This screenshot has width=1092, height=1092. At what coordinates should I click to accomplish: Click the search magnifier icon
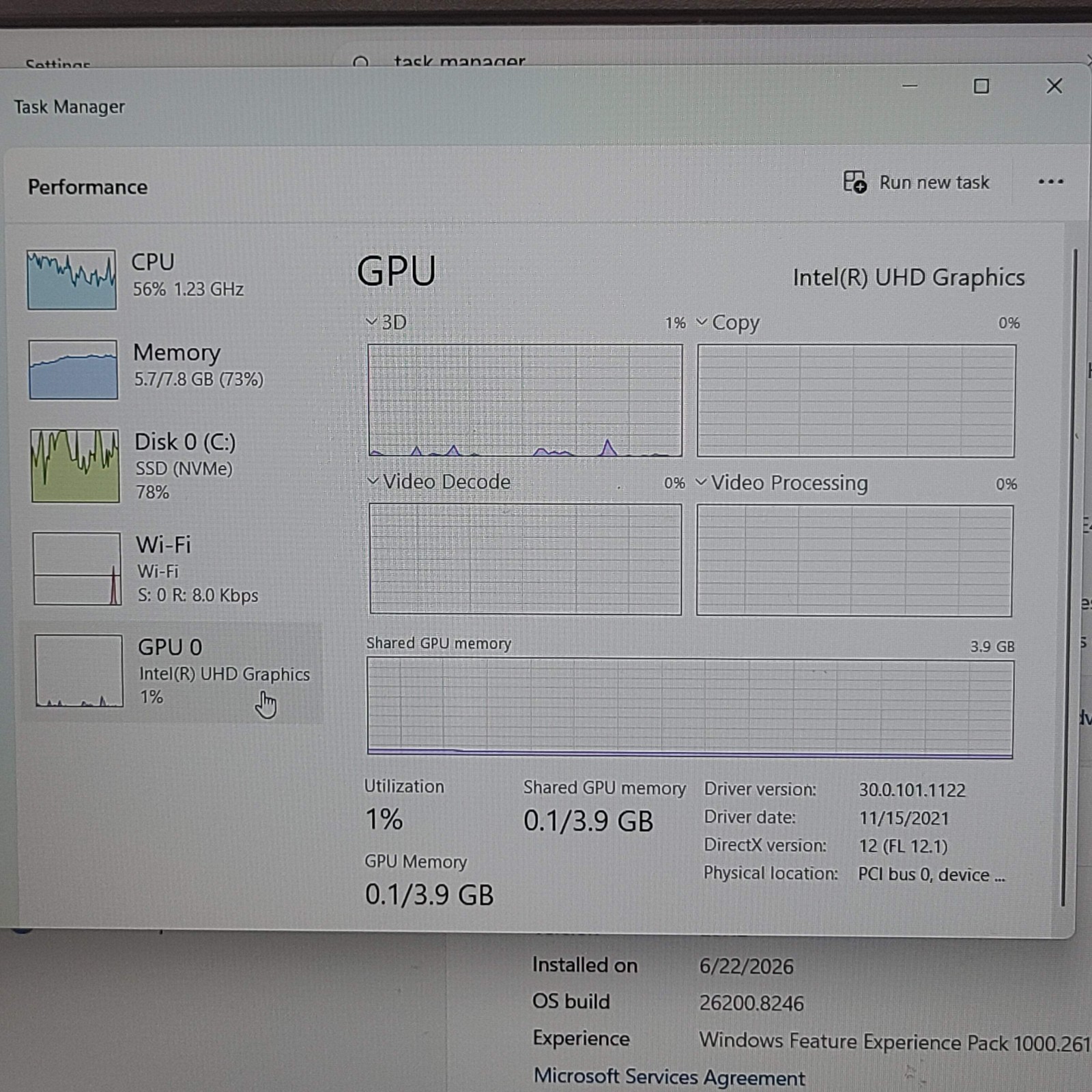click(361, 61)
